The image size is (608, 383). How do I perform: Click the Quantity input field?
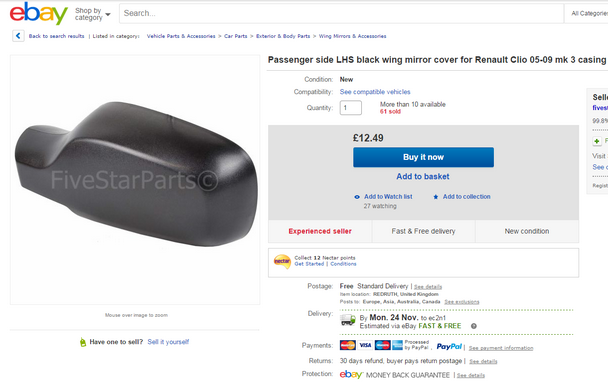click(351, 108)
